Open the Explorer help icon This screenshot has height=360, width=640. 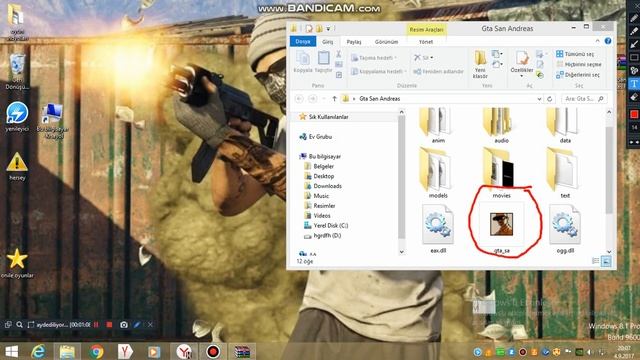[x=608, y=41]
